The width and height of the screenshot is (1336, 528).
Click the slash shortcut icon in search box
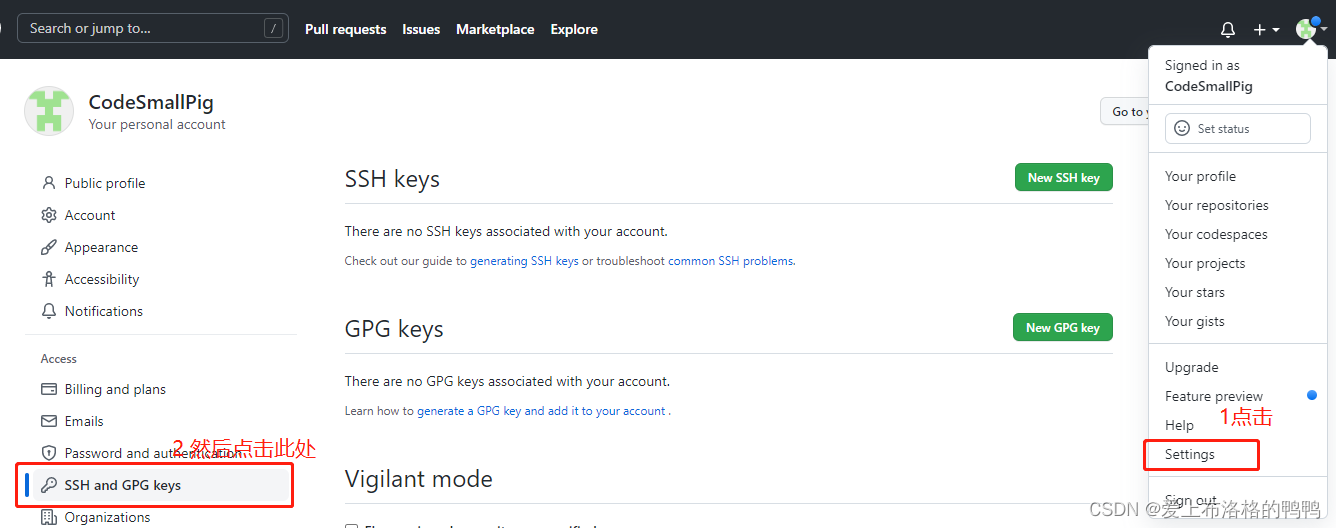[x=273, y=28]
